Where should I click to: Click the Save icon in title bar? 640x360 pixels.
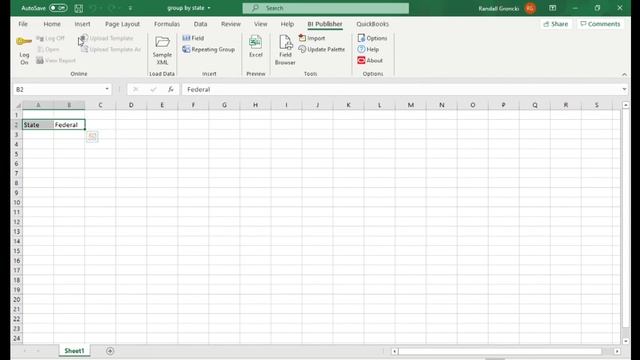79,8
